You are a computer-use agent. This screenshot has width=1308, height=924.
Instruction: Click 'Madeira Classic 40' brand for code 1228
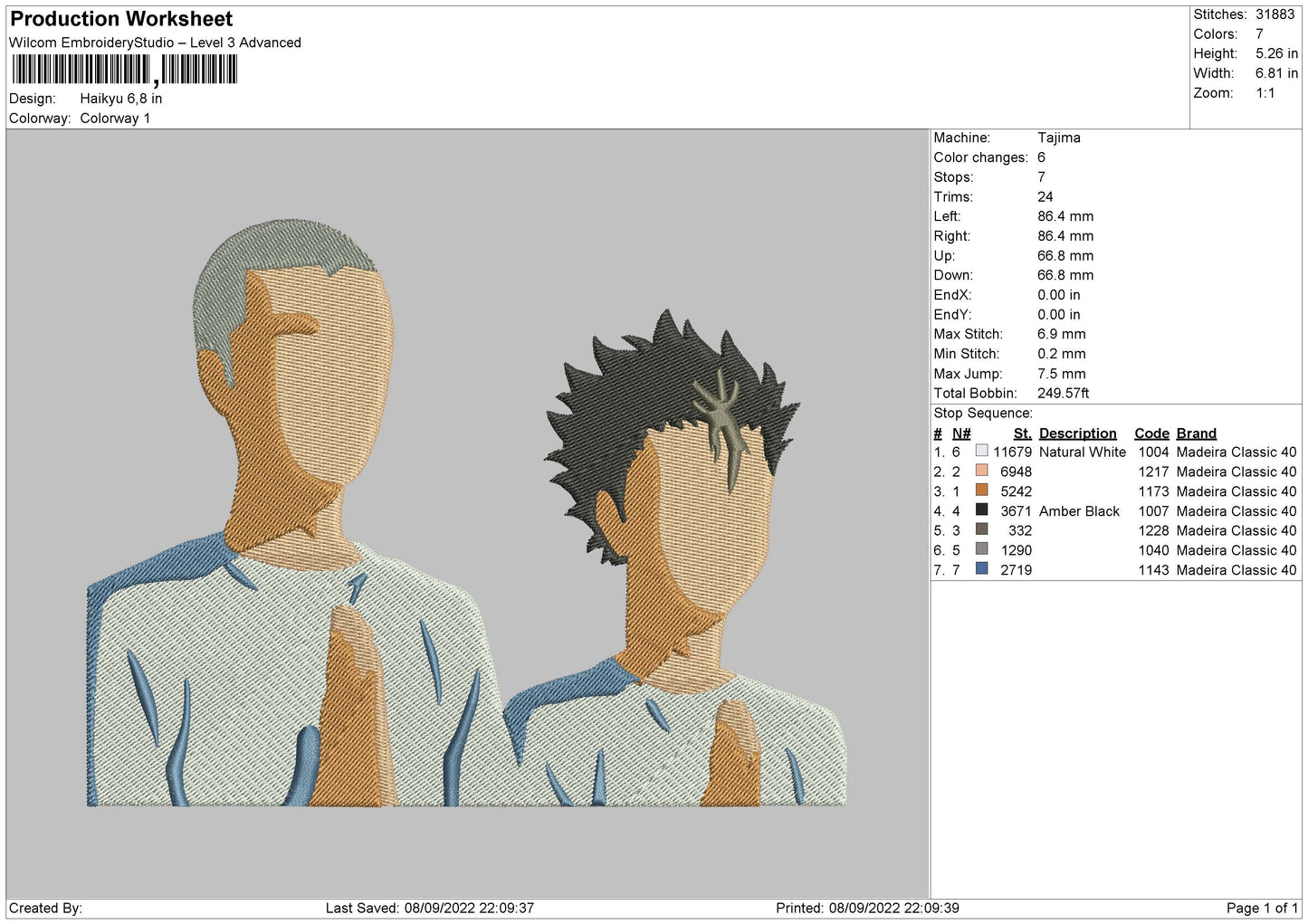click(1236, 530)
